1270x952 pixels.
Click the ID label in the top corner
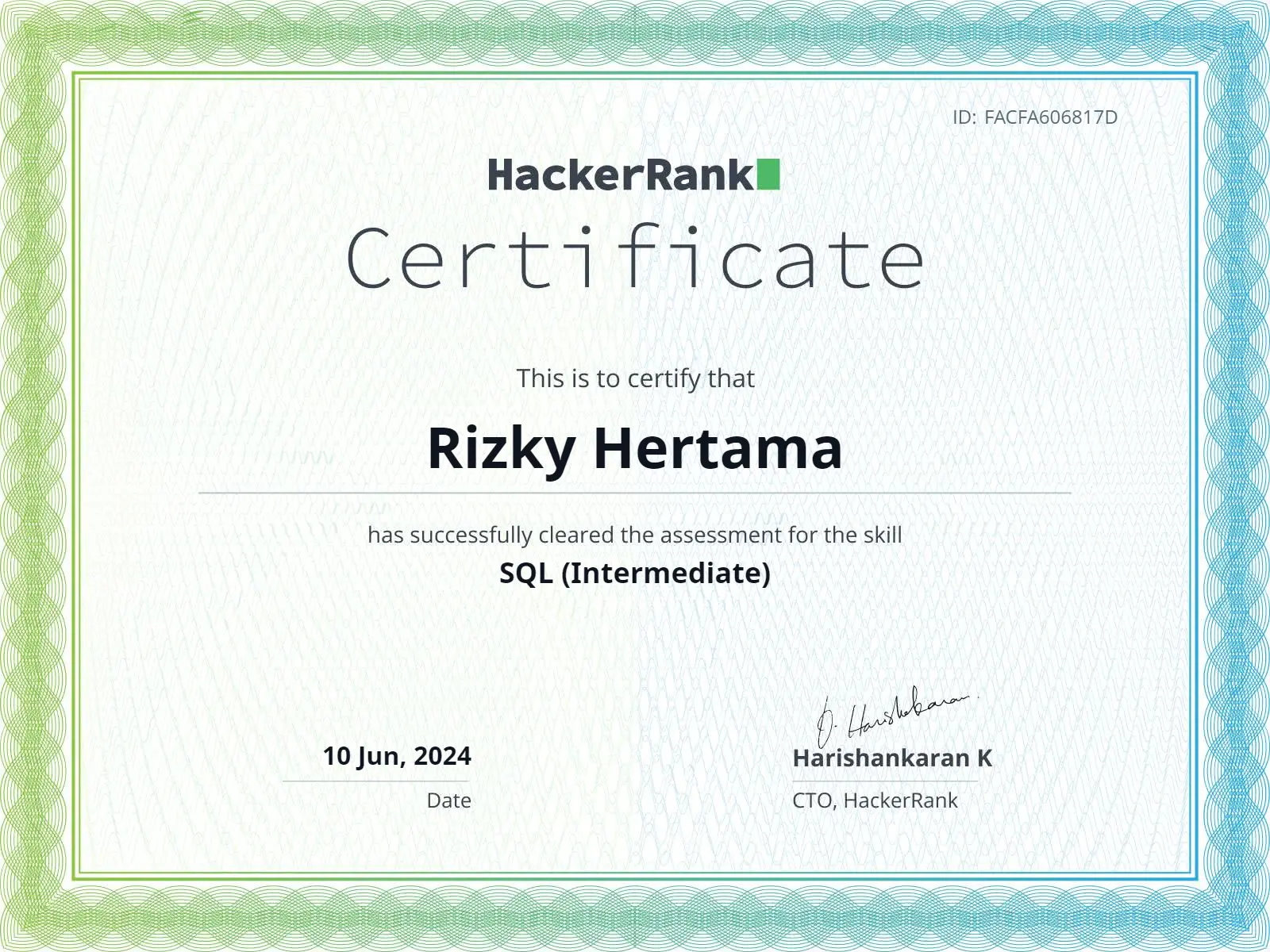click(965, 117)
